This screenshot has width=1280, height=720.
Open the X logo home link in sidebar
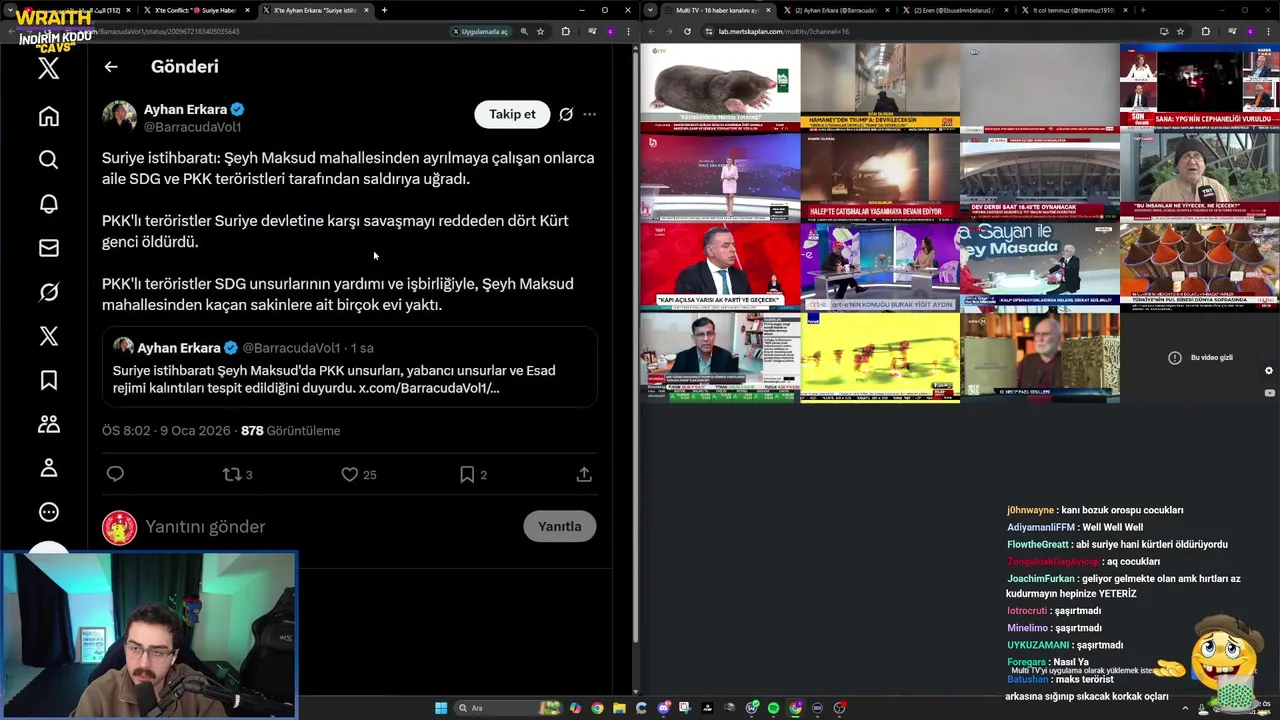pos(49,68)
